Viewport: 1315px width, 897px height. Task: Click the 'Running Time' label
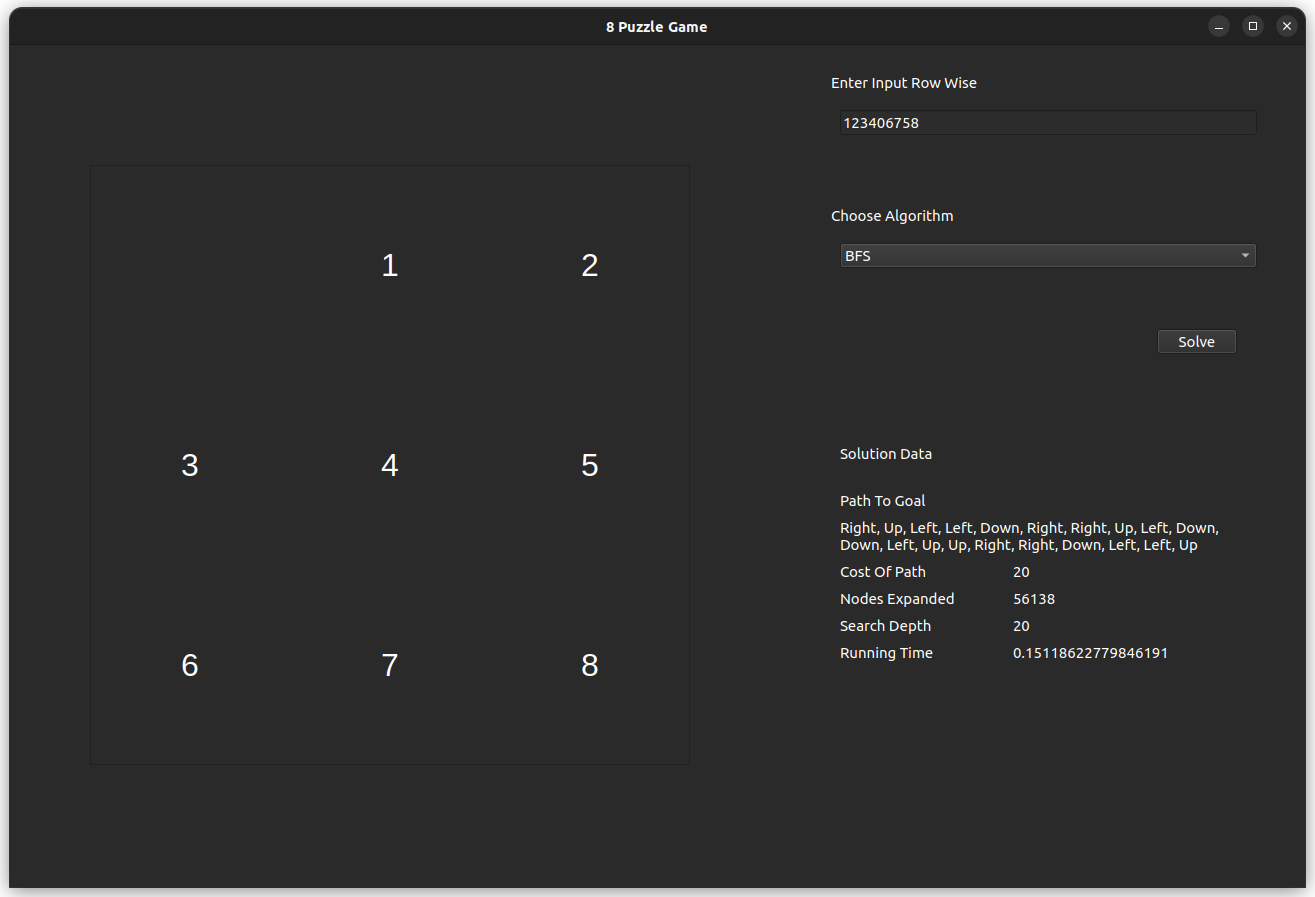pos(886,653)
